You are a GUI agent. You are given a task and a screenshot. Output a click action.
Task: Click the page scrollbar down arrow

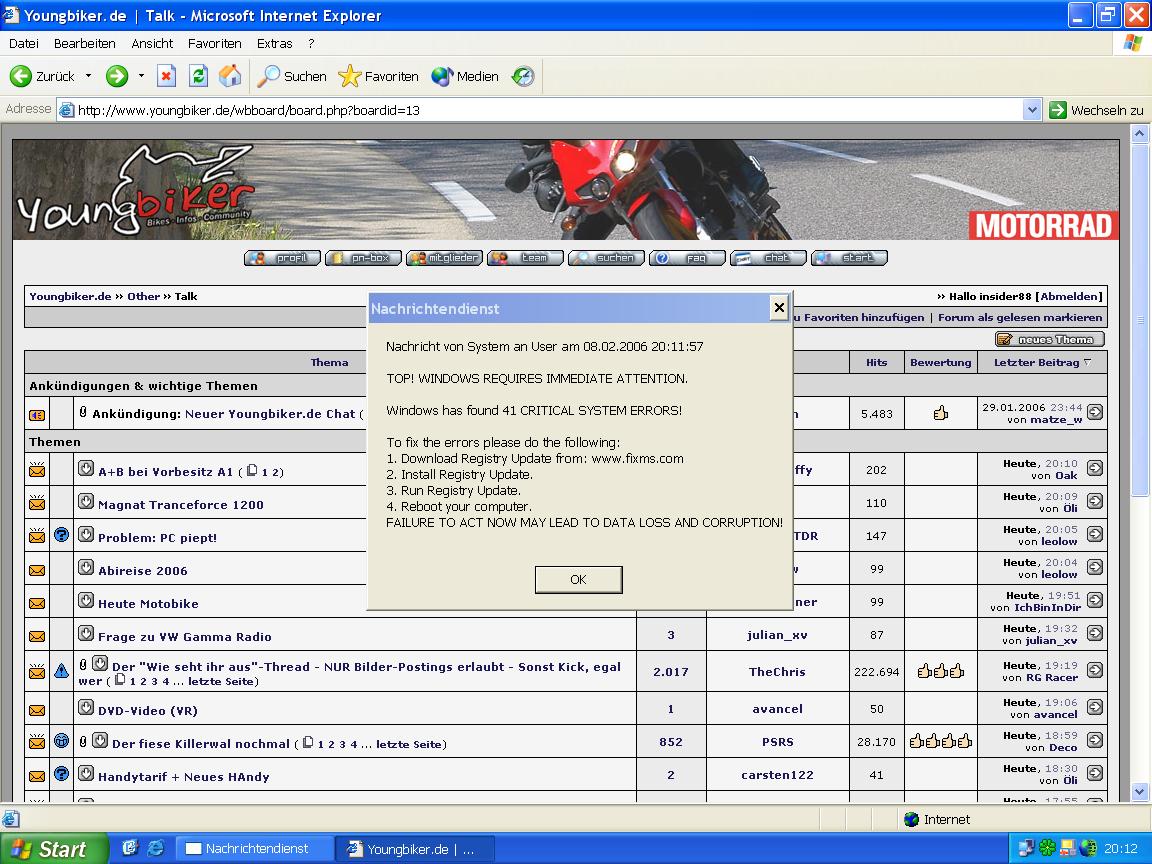1140,792
